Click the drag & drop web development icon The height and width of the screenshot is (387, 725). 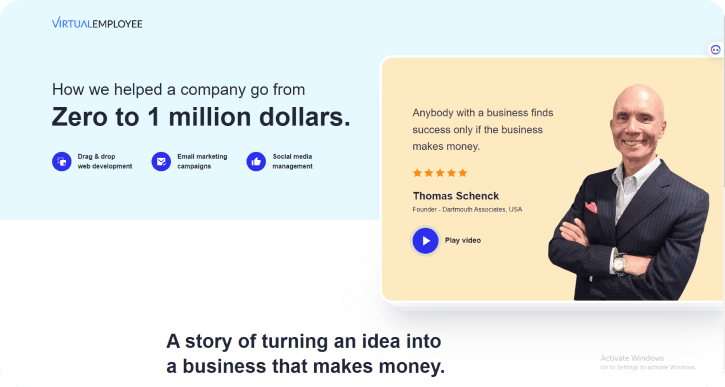point(61,161)
